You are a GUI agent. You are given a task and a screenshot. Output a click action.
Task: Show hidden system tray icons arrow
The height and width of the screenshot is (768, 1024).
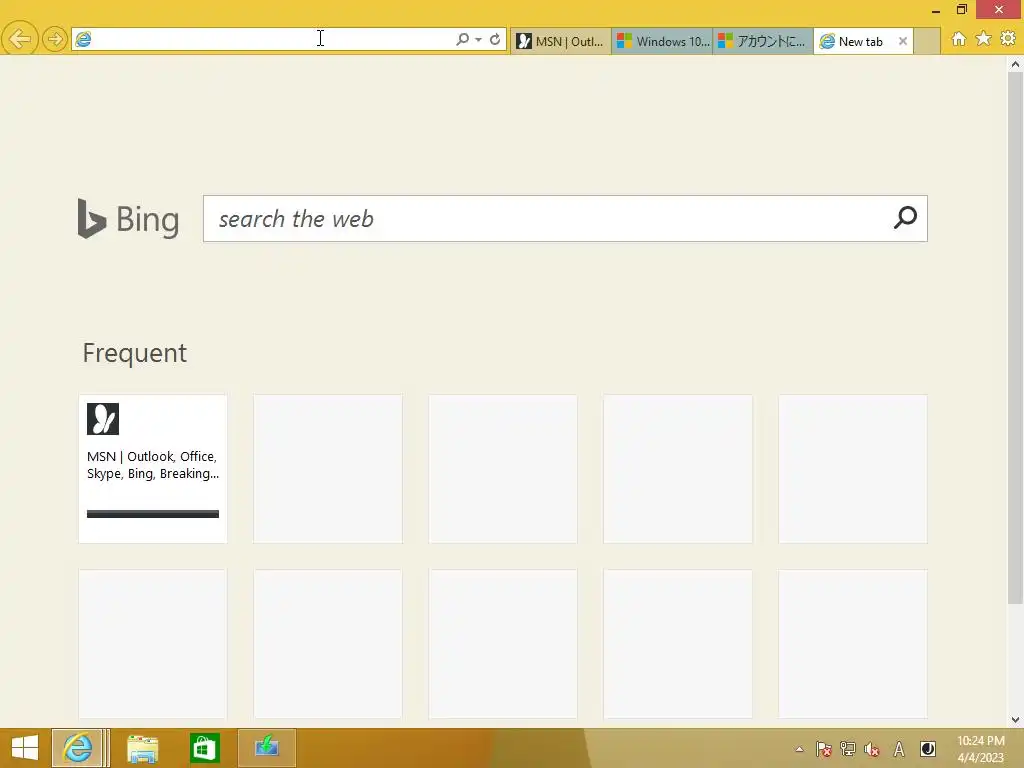[799, 749]
